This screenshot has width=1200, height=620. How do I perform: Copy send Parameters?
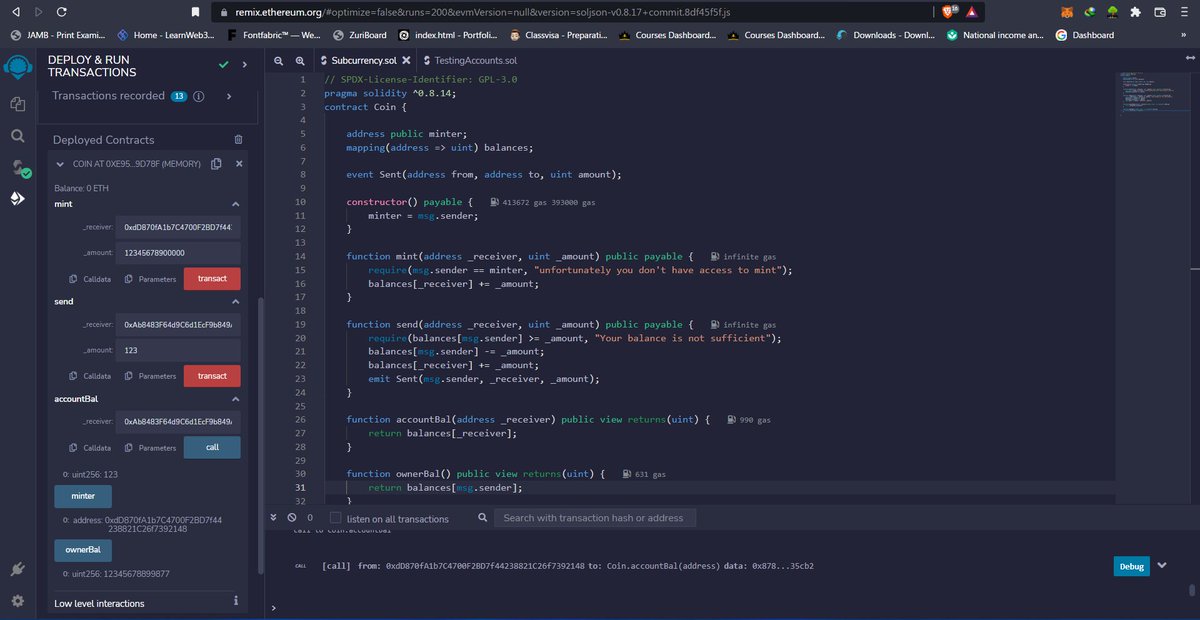(151, 376)
